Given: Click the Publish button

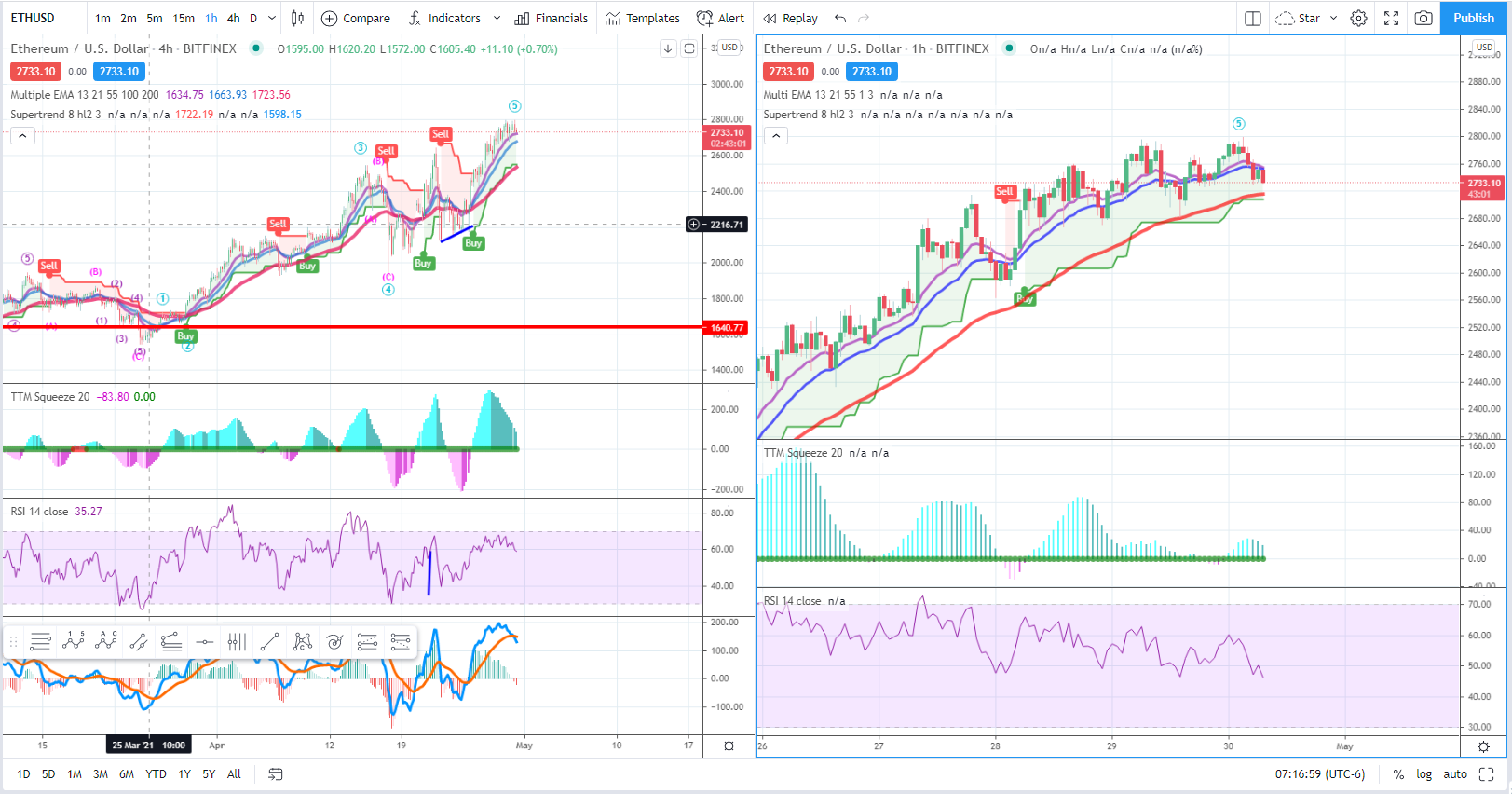Looking at the screenshot, I should (x=1474, y=18).
